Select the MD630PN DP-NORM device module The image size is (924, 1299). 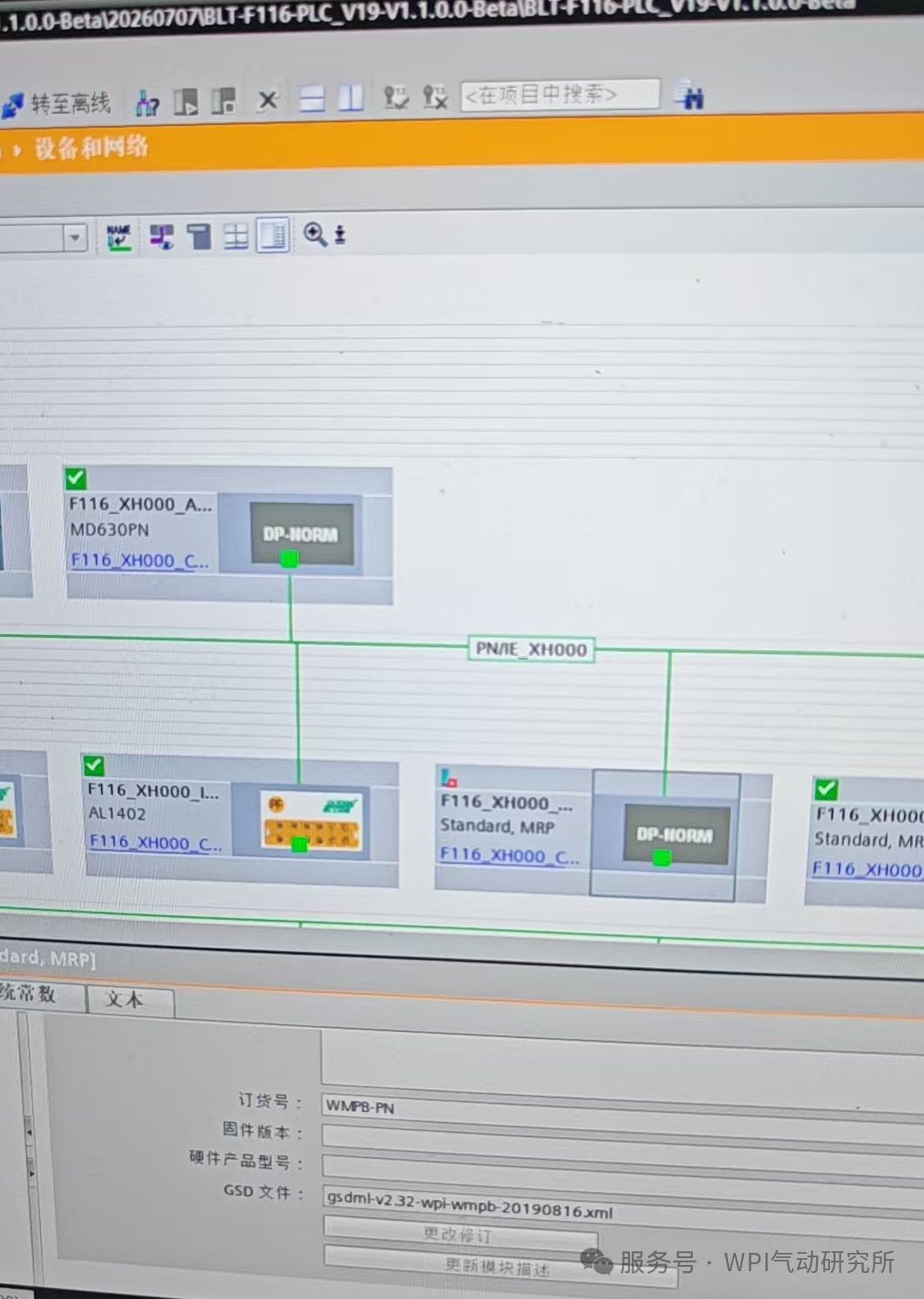(x=302, y=533)
